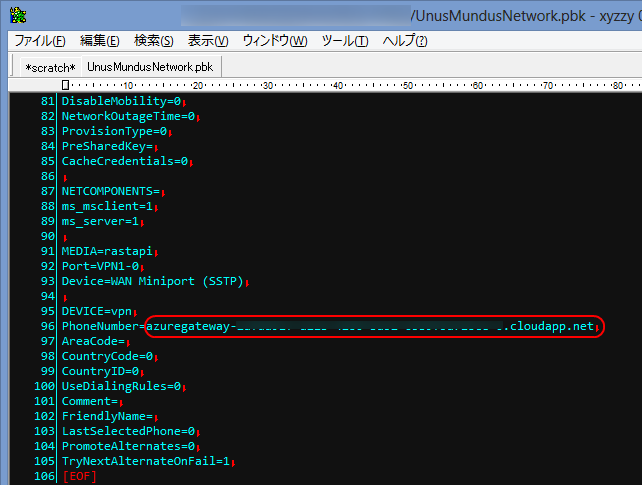Viewport: 642px width, 485px height.
Task: Select the UnusMundusNetwork.pbk tab
Action: (x=150, y=67)
